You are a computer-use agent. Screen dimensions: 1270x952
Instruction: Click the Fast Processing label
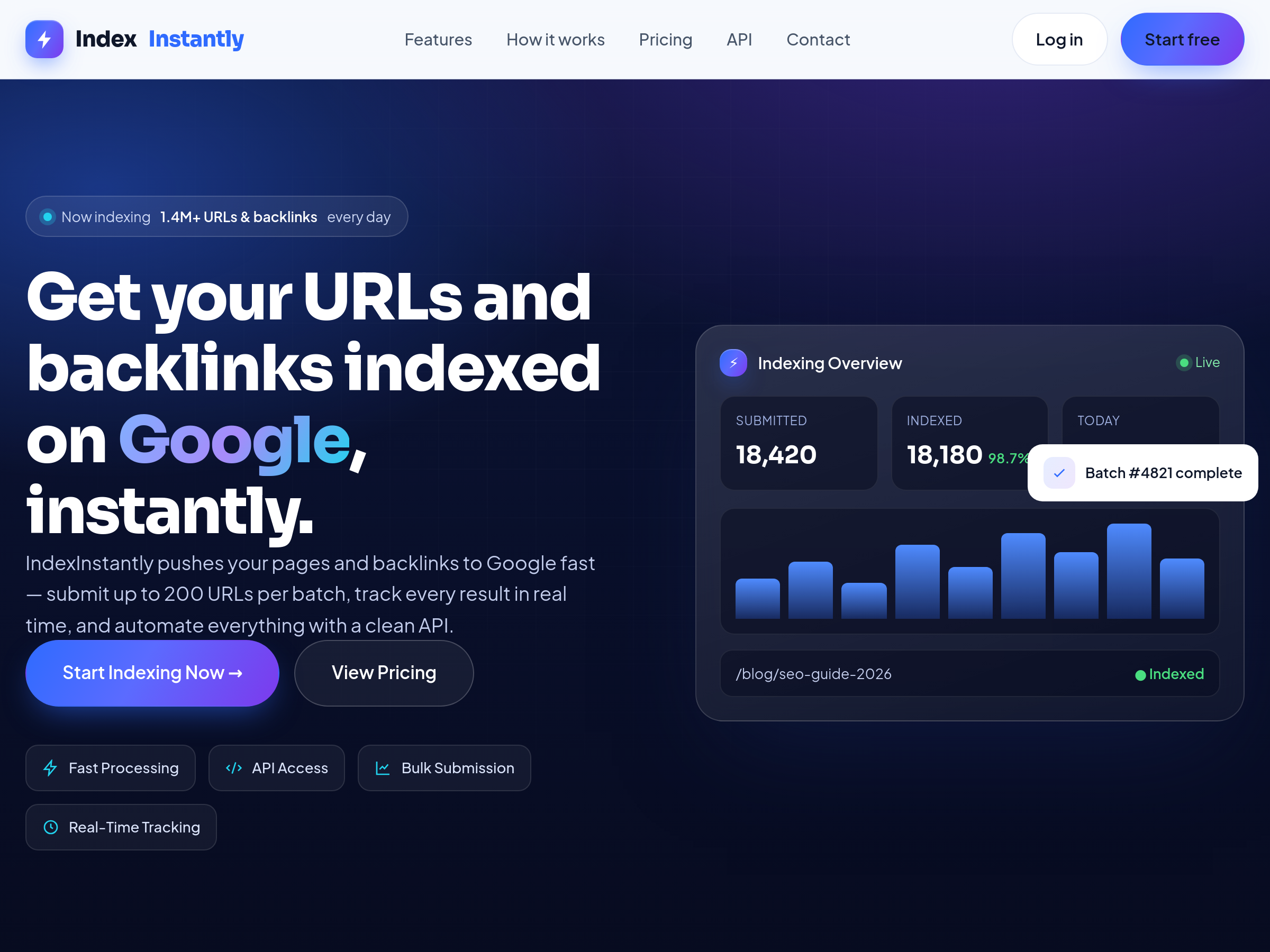[123, 768]
